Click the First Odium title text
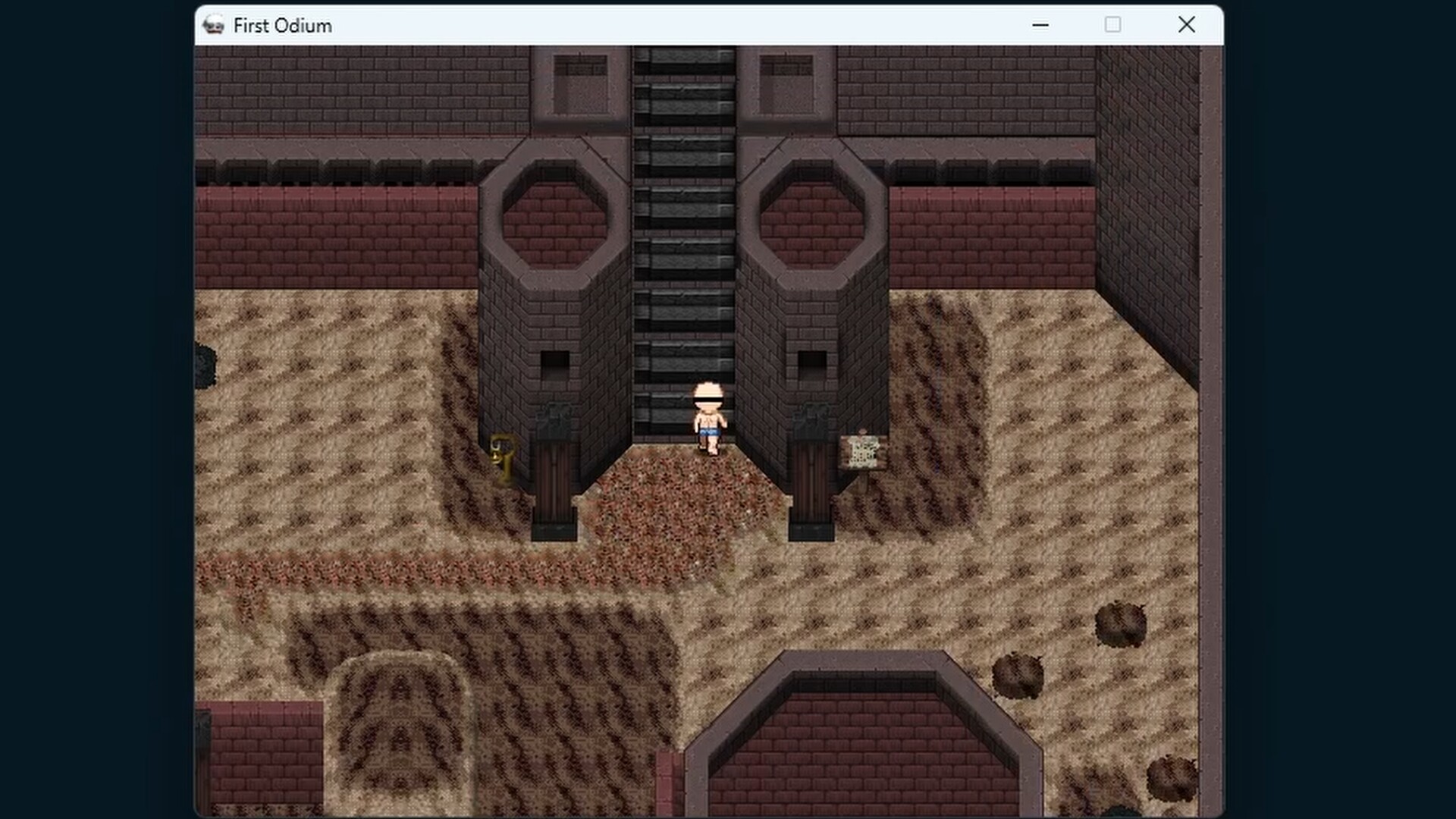 click(282, 25)
